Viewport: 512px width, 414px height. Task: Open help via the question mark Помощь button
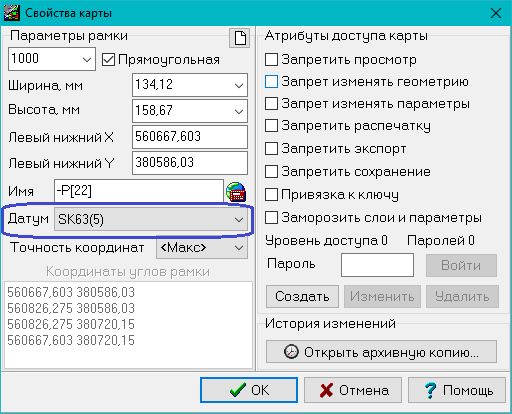pyautogui.click(x=457, y=390)
